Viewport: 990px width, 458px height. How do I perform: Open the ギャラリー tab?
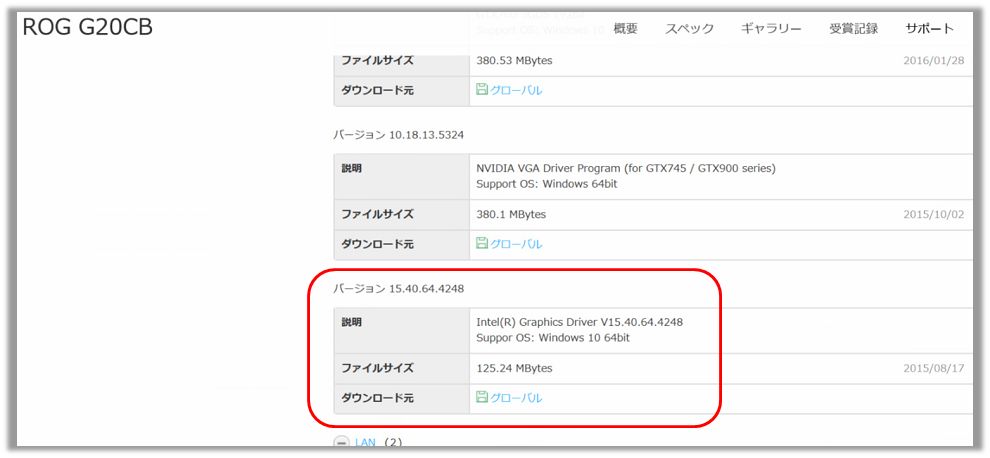click(771, 28)
